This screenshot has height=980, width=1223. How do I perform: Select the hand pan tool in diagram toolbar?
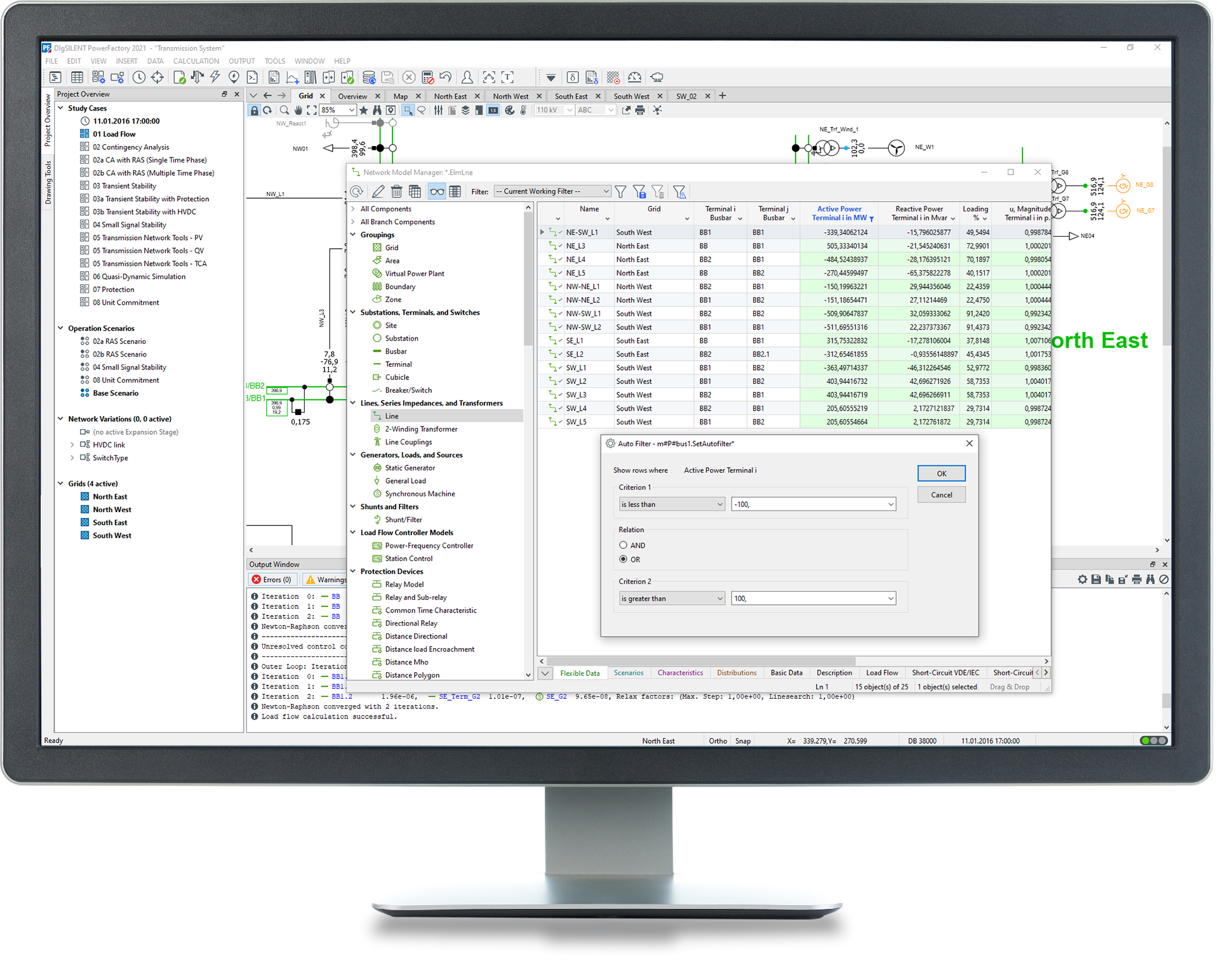[298, 110]
